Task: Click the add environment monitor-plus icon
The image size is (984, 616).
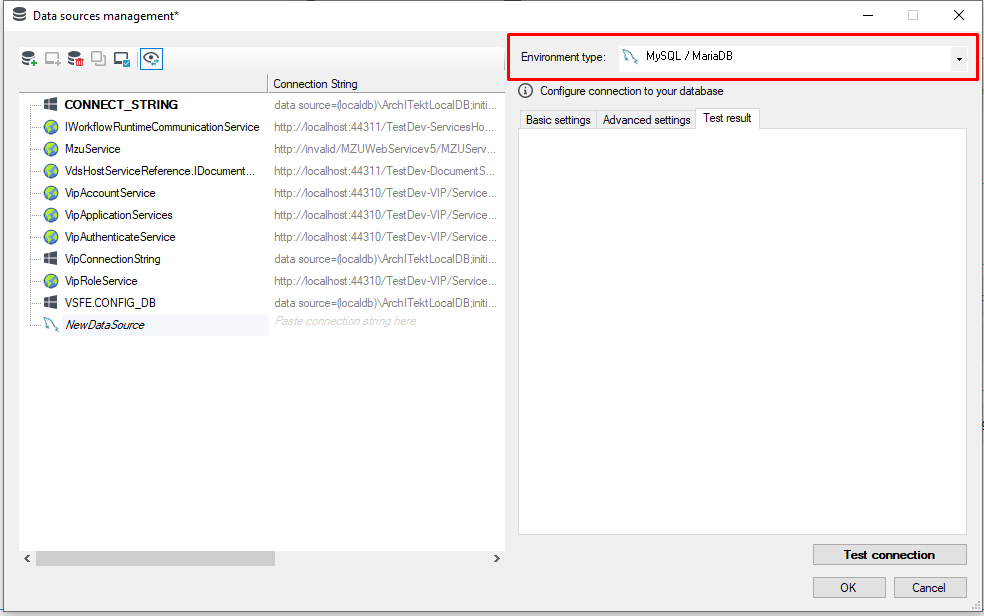Action: (52, 59)
